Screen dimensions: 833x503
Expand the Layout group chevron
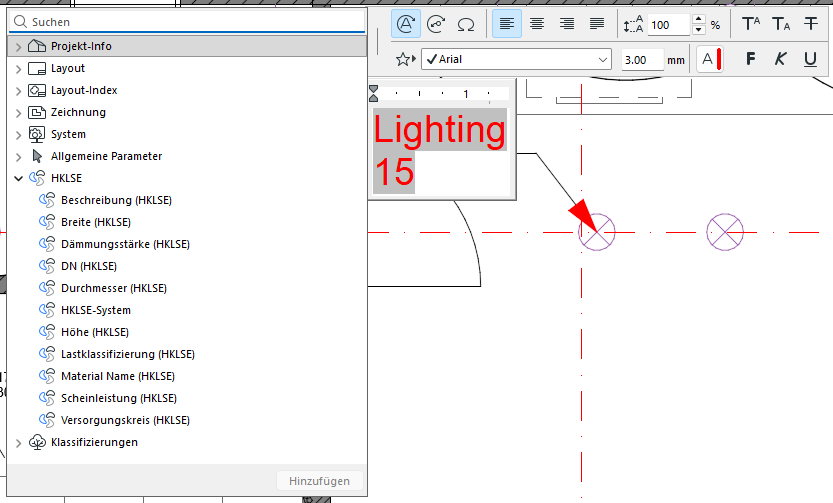tap(19, 69)
